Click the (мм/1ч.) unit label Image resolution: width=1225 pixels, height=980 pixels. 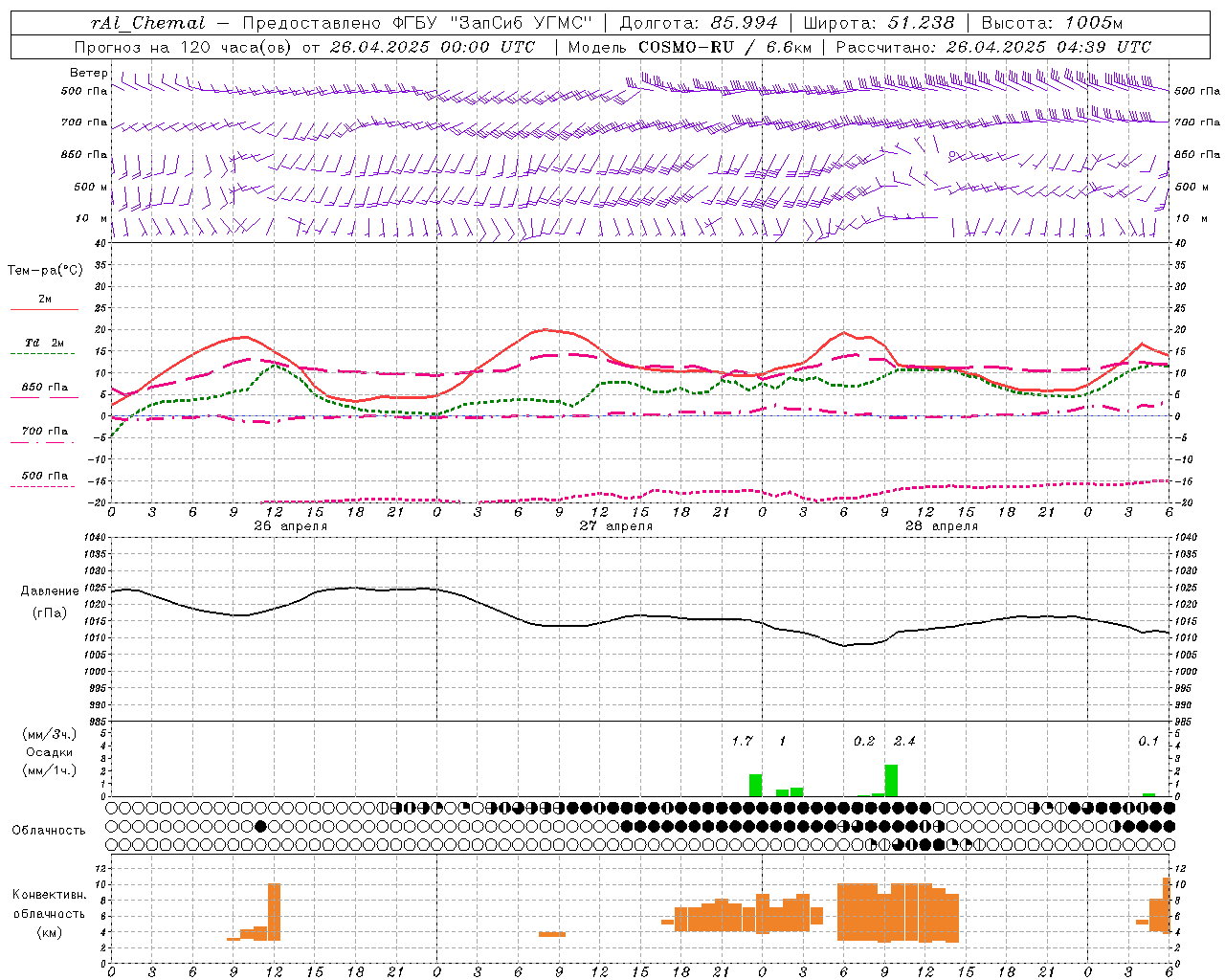pos(50,770)
